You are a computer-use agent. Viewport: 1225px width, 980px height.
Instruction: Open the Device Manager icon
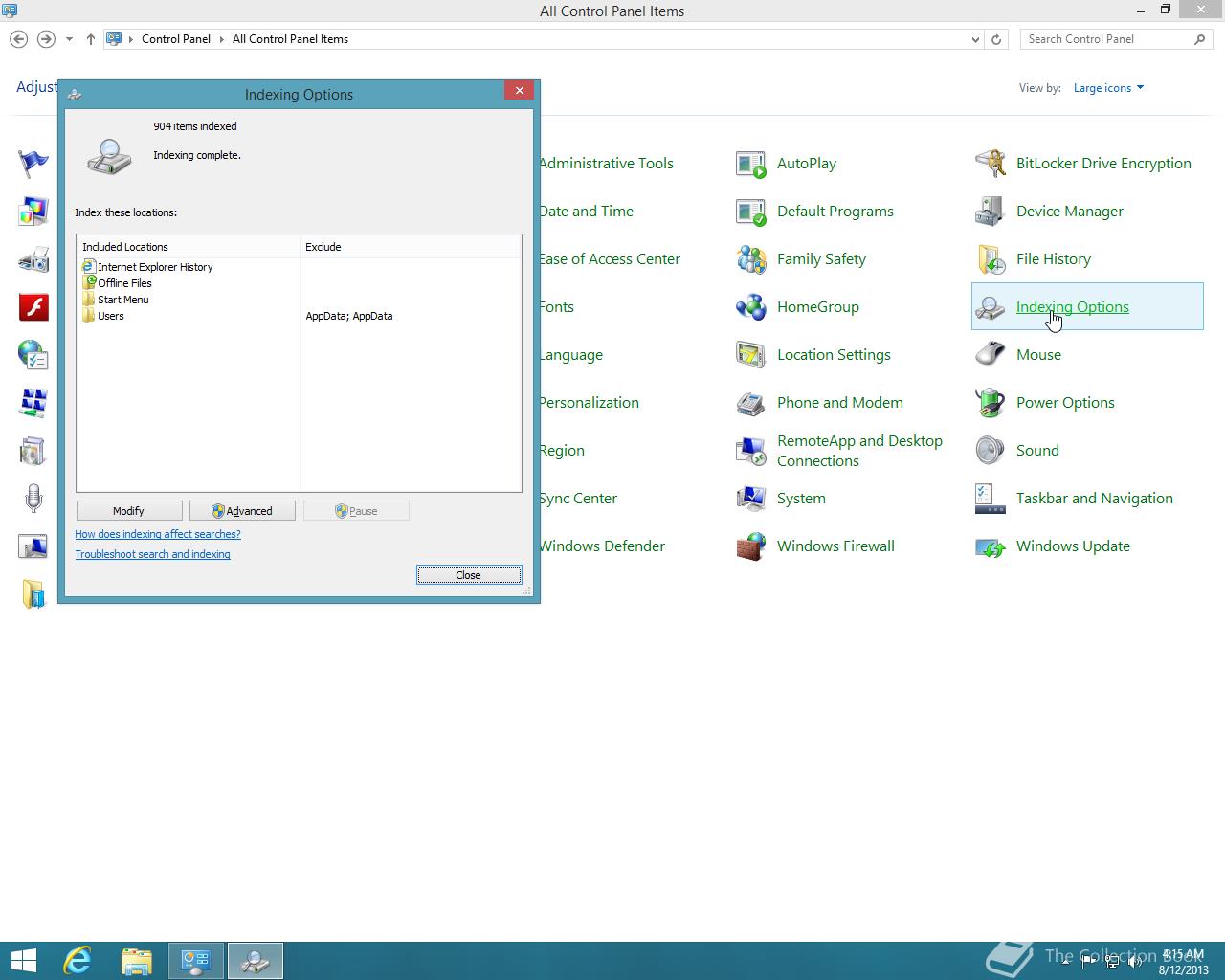point(991,212)
